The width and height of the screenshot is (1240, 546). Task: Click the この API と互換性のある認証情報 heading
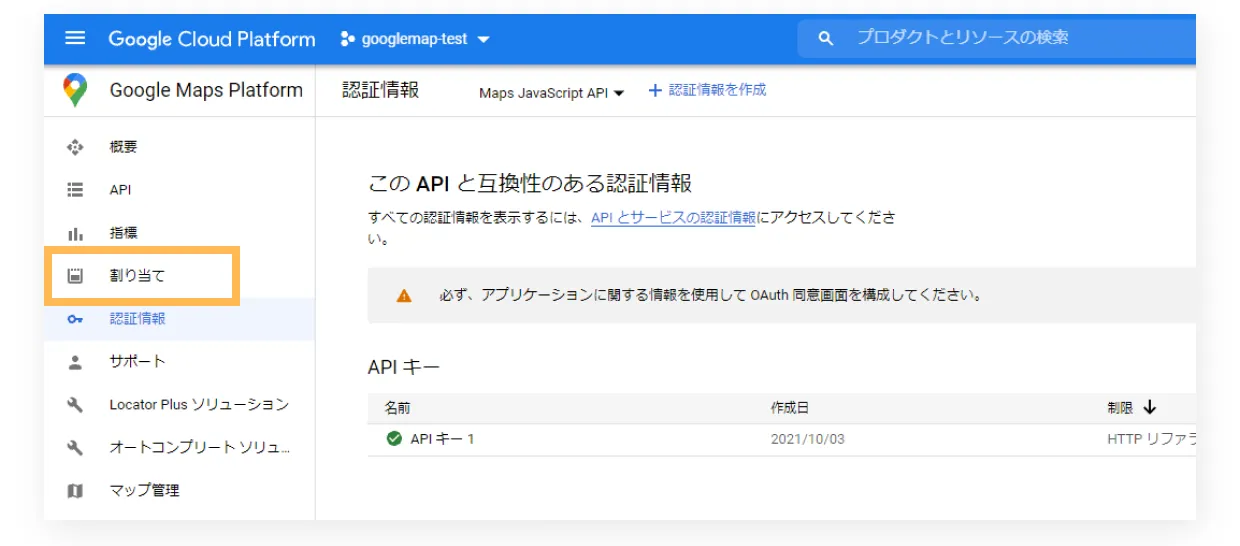pos(530,183)
